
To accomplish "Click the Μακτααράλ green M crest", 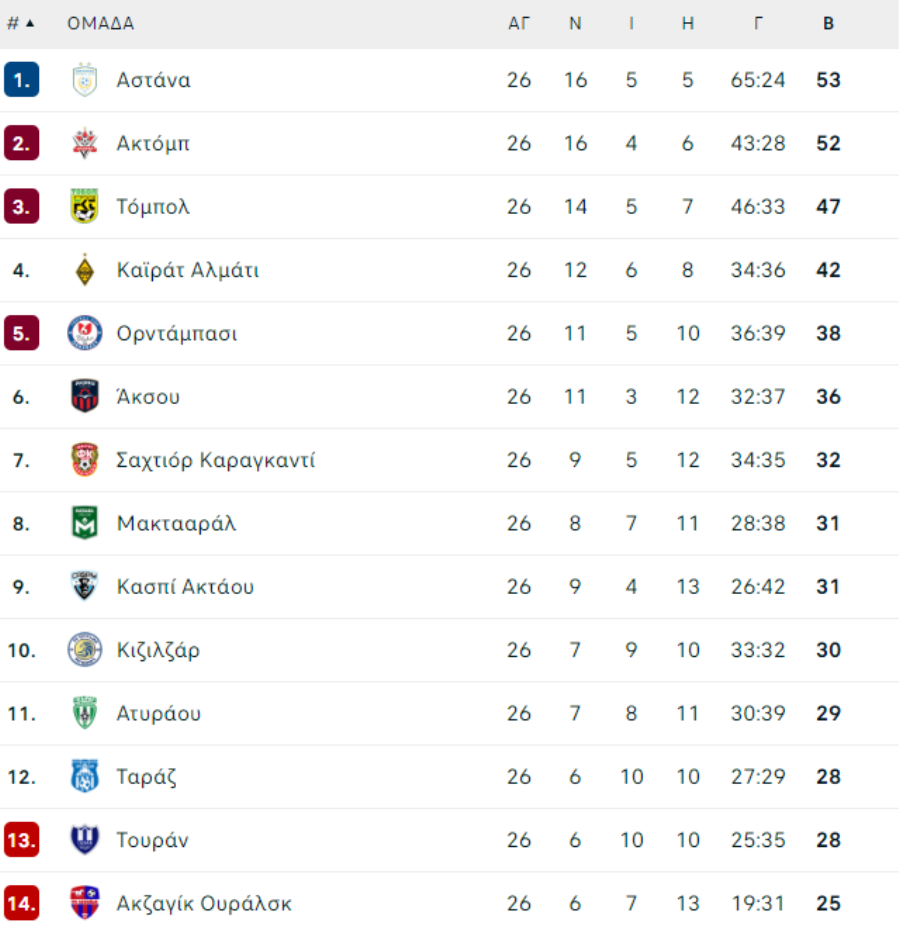I will coord(85,523).
